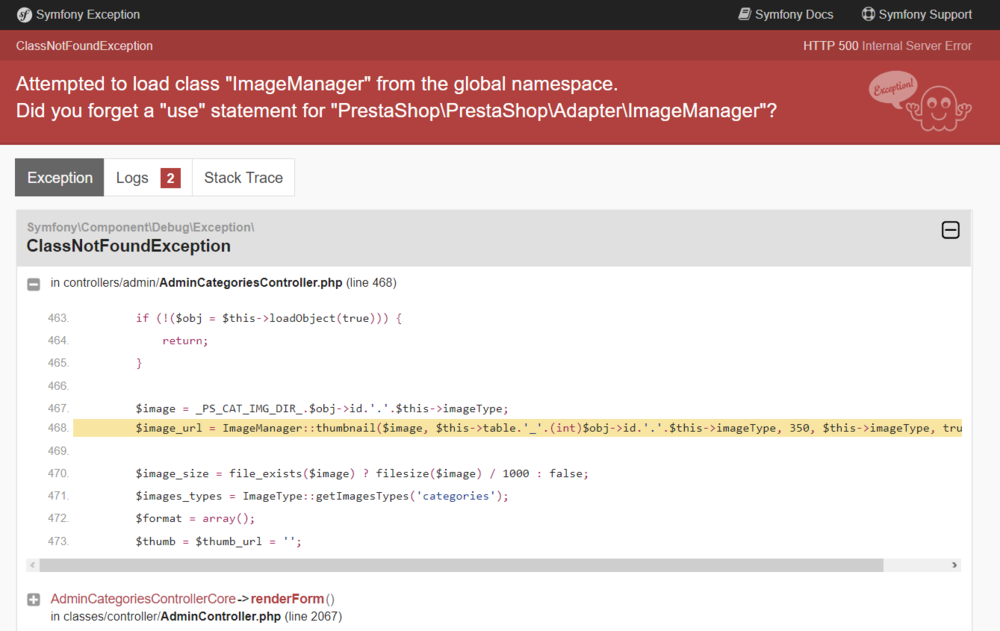The height and width of the screenshot is (631, 1000).
Task: Click code line 467 with $image assignment
Action: tap(321, 408)
